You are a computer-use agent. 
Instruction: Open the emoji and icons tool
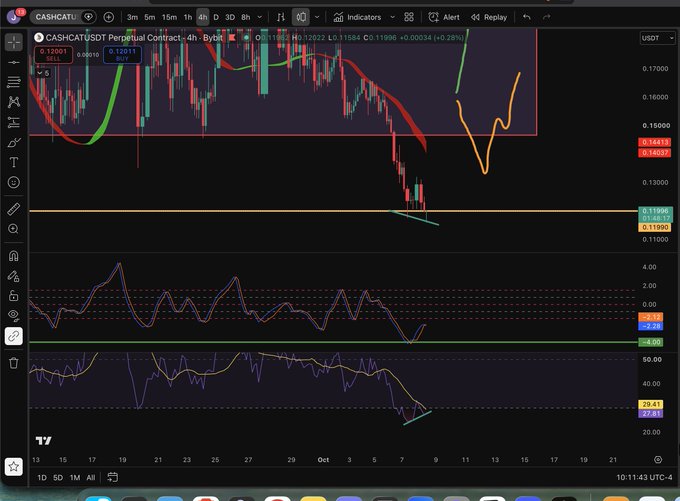(13, 182)
